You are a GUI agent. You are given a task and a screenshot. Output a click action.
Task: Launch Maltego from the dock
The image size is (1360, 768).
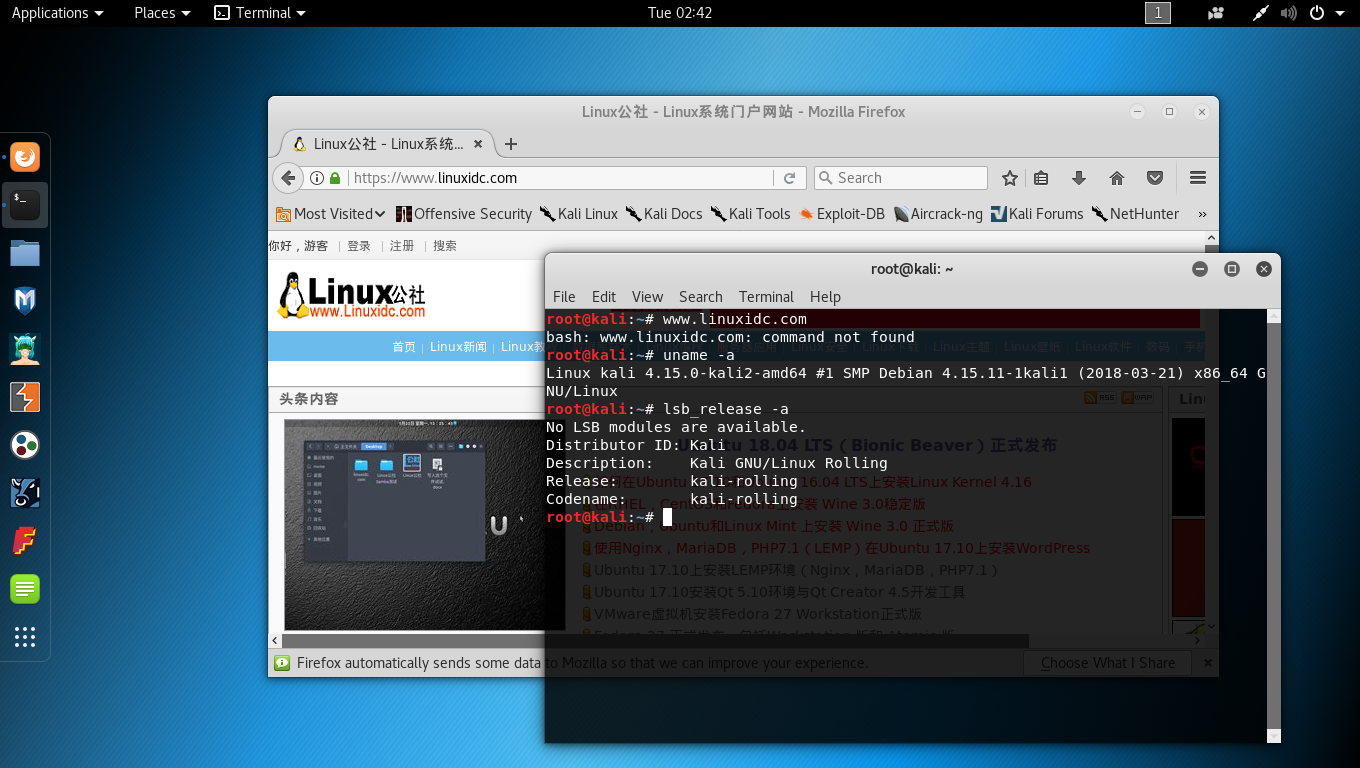click(25, 445)
